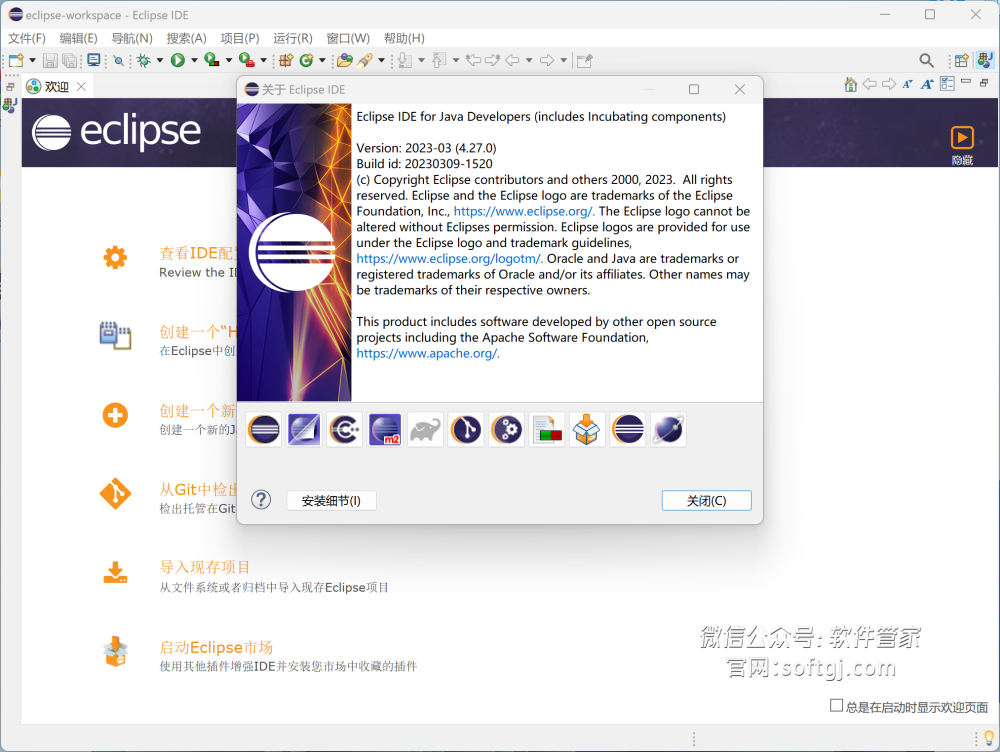Click the Welcome Home house icon
Image resolution: width=1000 pixels, height=752 pixels.
coord(850,84)
